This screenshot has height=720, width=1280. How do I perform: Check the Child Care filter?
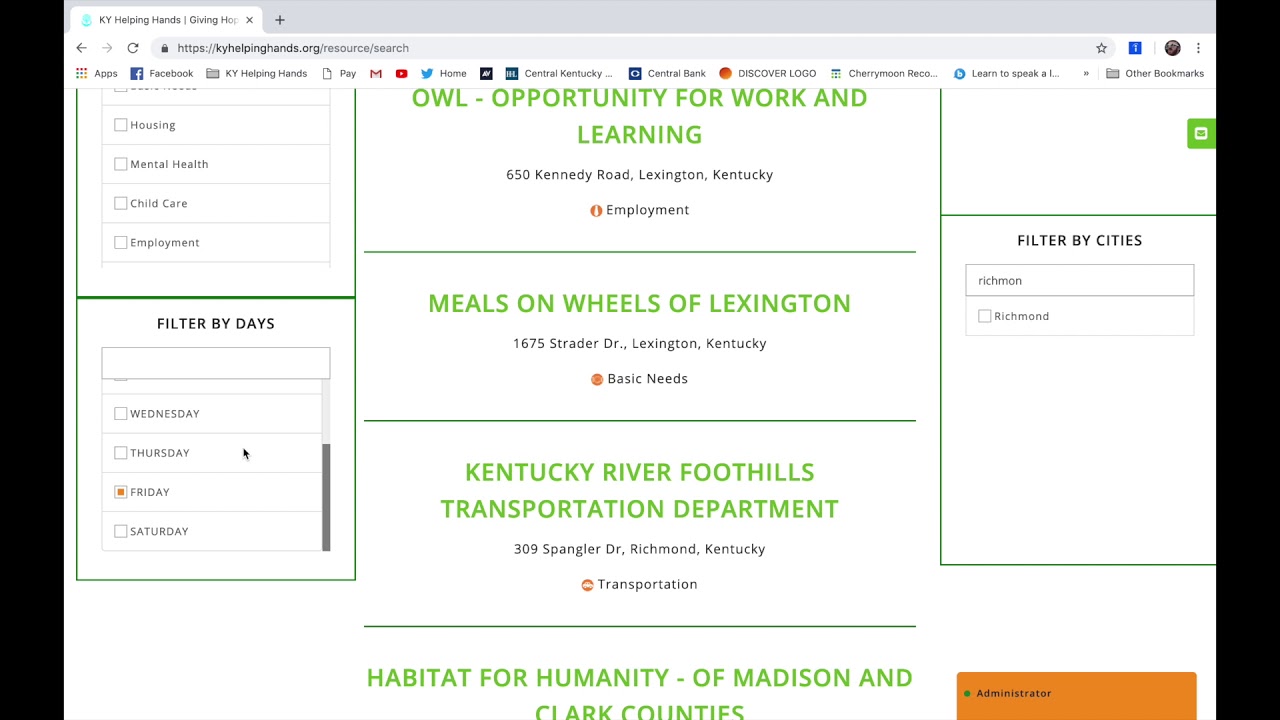tap(121, 203)
